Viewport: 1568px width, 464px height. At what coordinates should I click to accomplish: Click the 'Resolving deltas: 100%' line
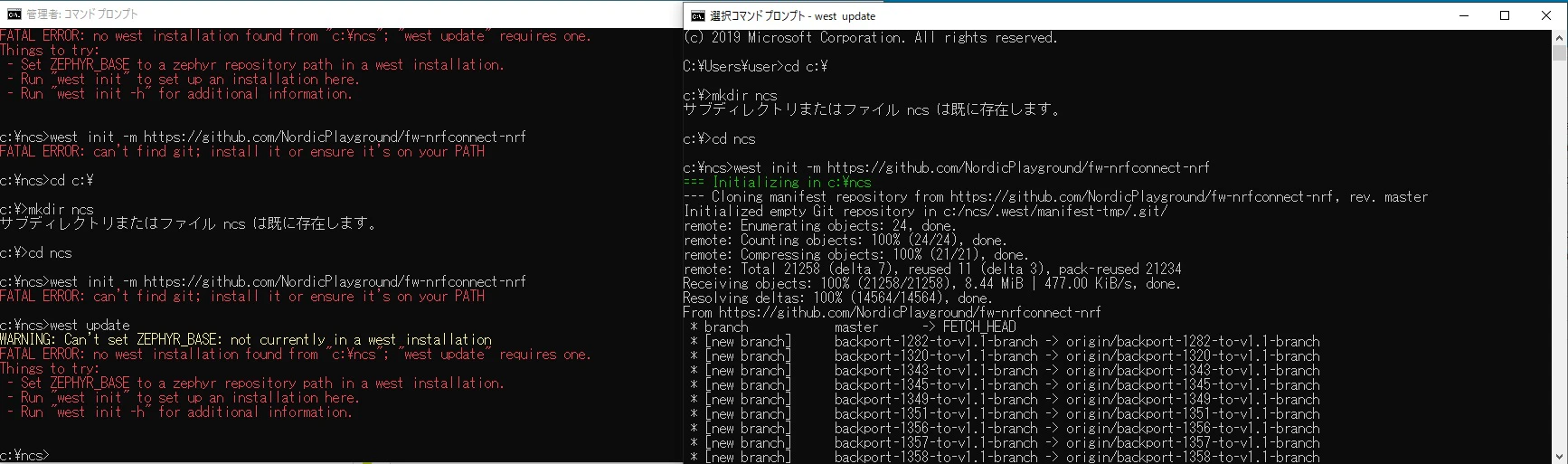(x=837, y=298)
